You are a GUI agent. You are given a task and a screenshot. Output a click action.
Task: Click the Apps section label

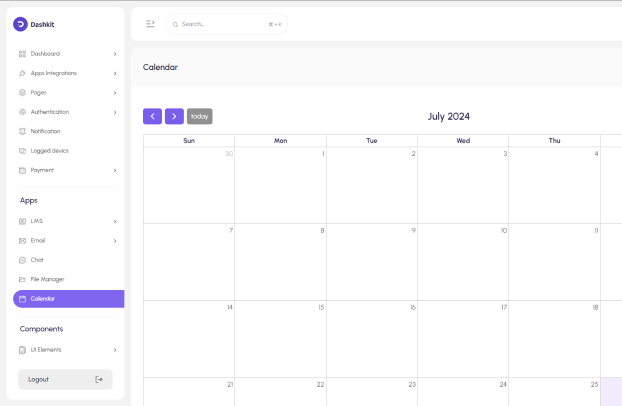(x=29, y=201)
